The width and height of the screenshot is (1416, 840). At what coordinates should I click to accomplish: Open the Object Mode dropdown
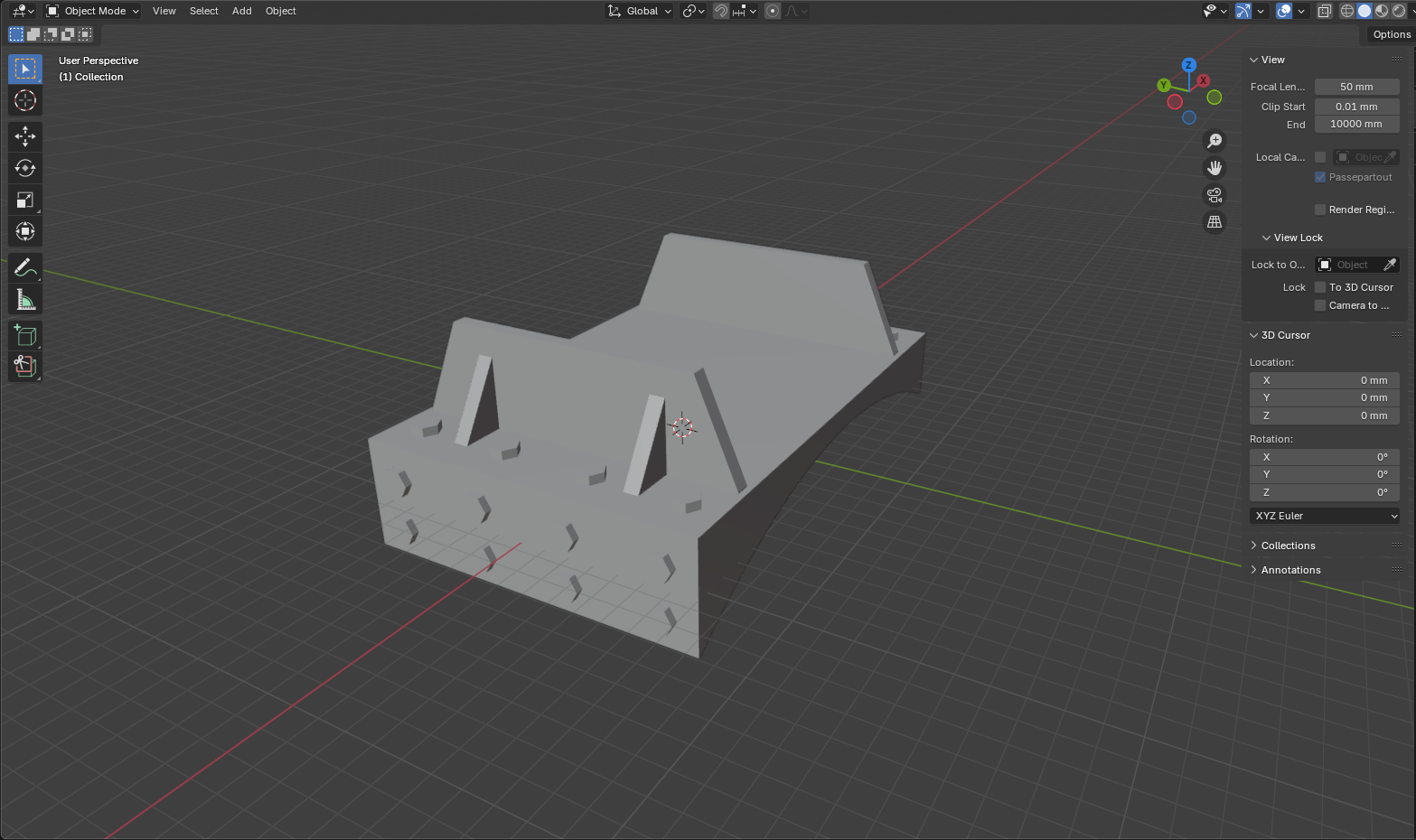point(93,11)
